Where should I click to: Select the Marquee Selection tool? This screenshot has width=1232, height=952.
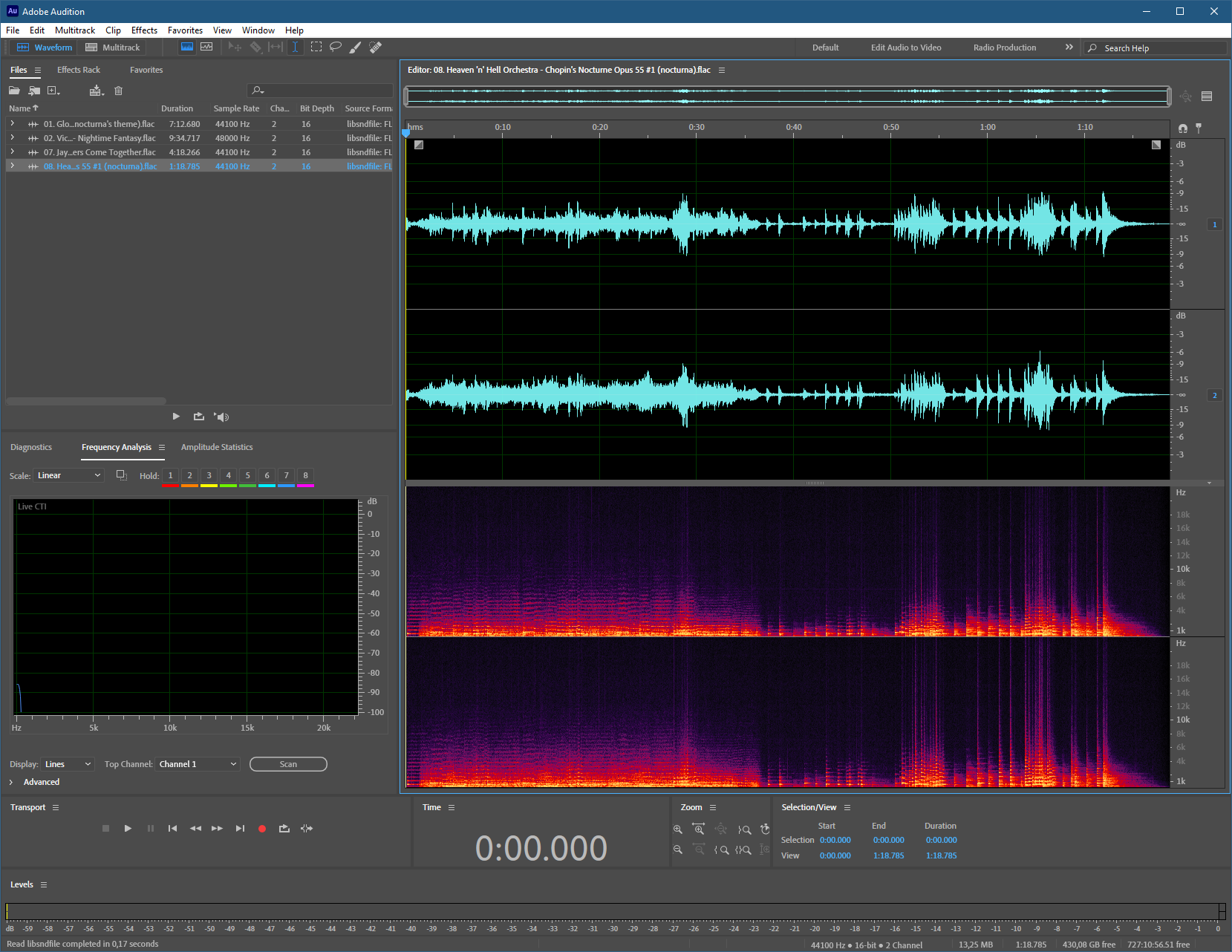316,47
